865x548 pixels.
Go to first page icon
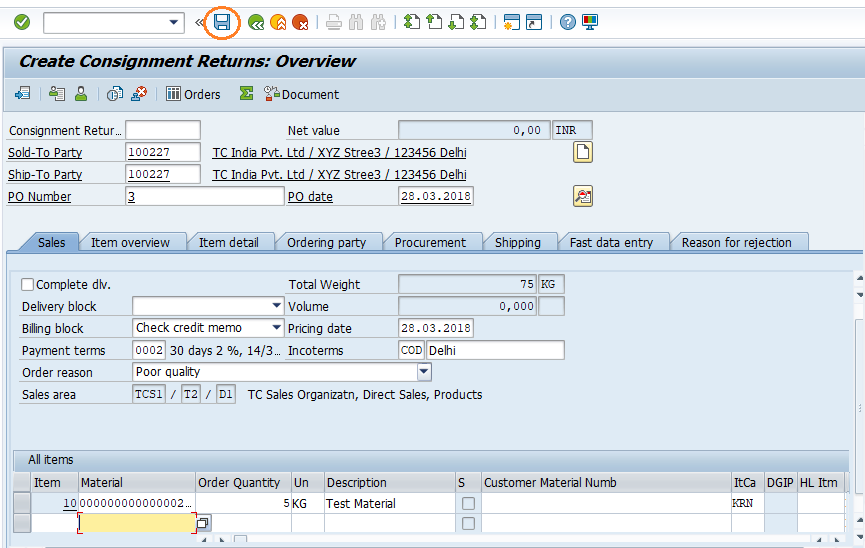[x=412, y=22]
